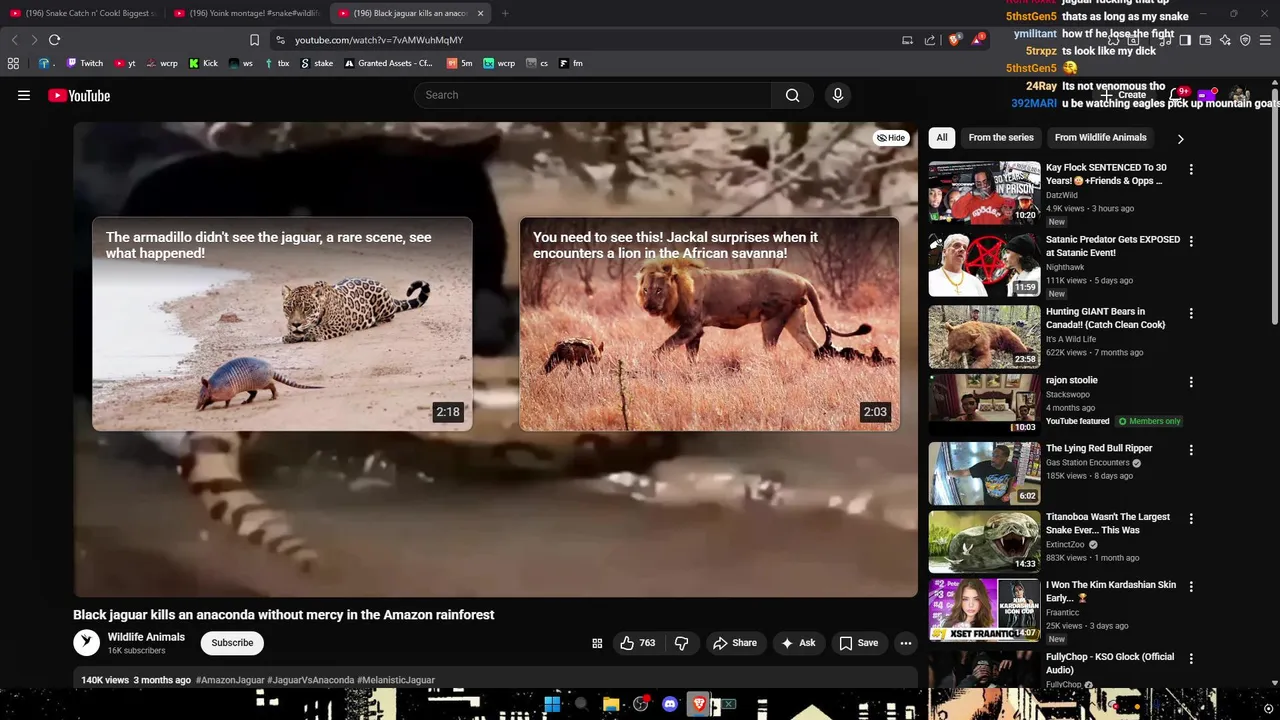1280x720 pixels.
Task: Open the Granted Assets bookmark
Action: [x=389, y=63]
